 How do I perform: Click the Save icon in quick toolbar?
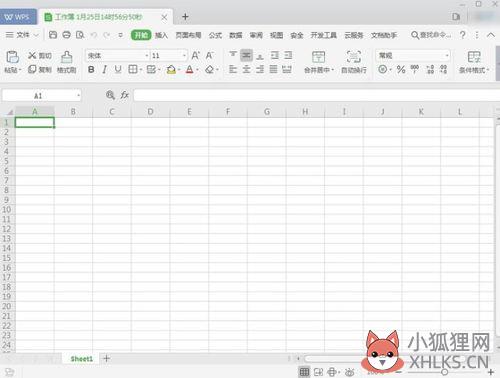pyautogui.click(x=53, y=34)
